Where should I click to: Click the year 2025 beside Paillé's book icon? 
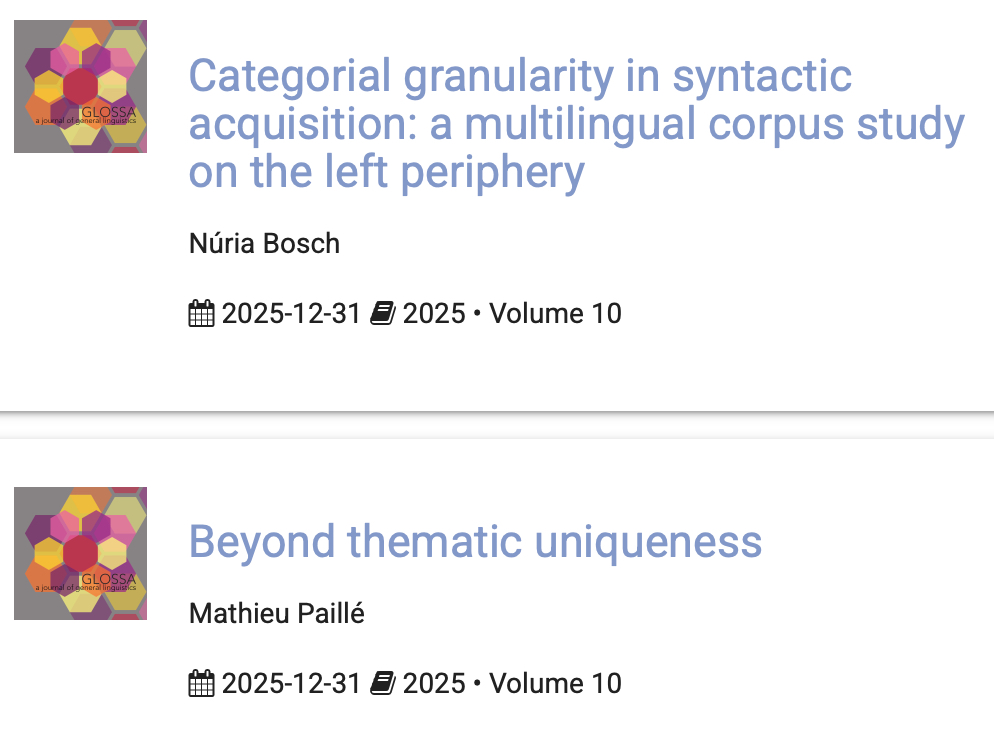pyautogui.click(x=434, y=684)
